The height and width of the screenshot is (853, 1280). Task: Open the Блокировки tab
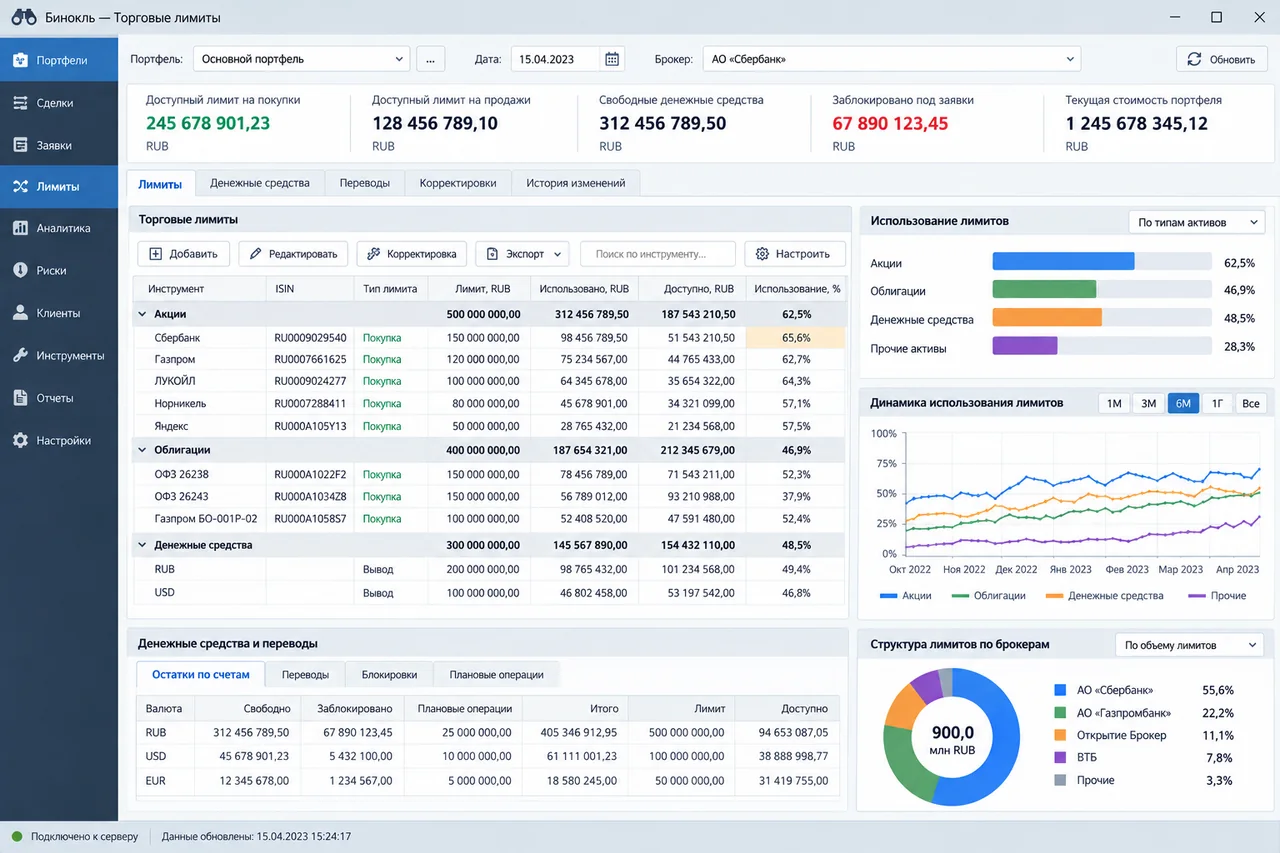pos(389,674)
